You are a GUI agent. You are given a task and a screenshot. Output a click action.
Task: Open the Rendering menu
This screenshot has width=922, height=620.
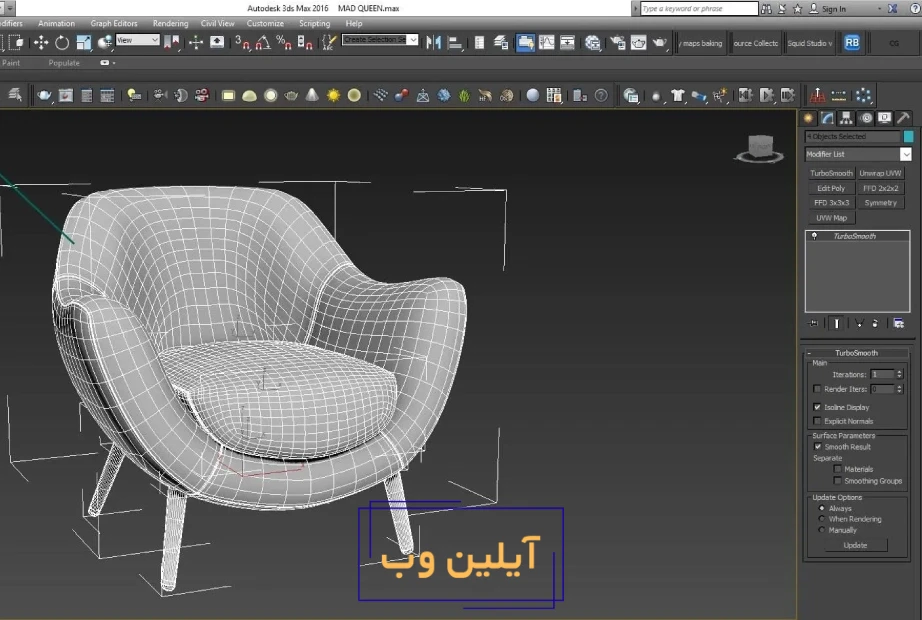click(x=170, y=23)
